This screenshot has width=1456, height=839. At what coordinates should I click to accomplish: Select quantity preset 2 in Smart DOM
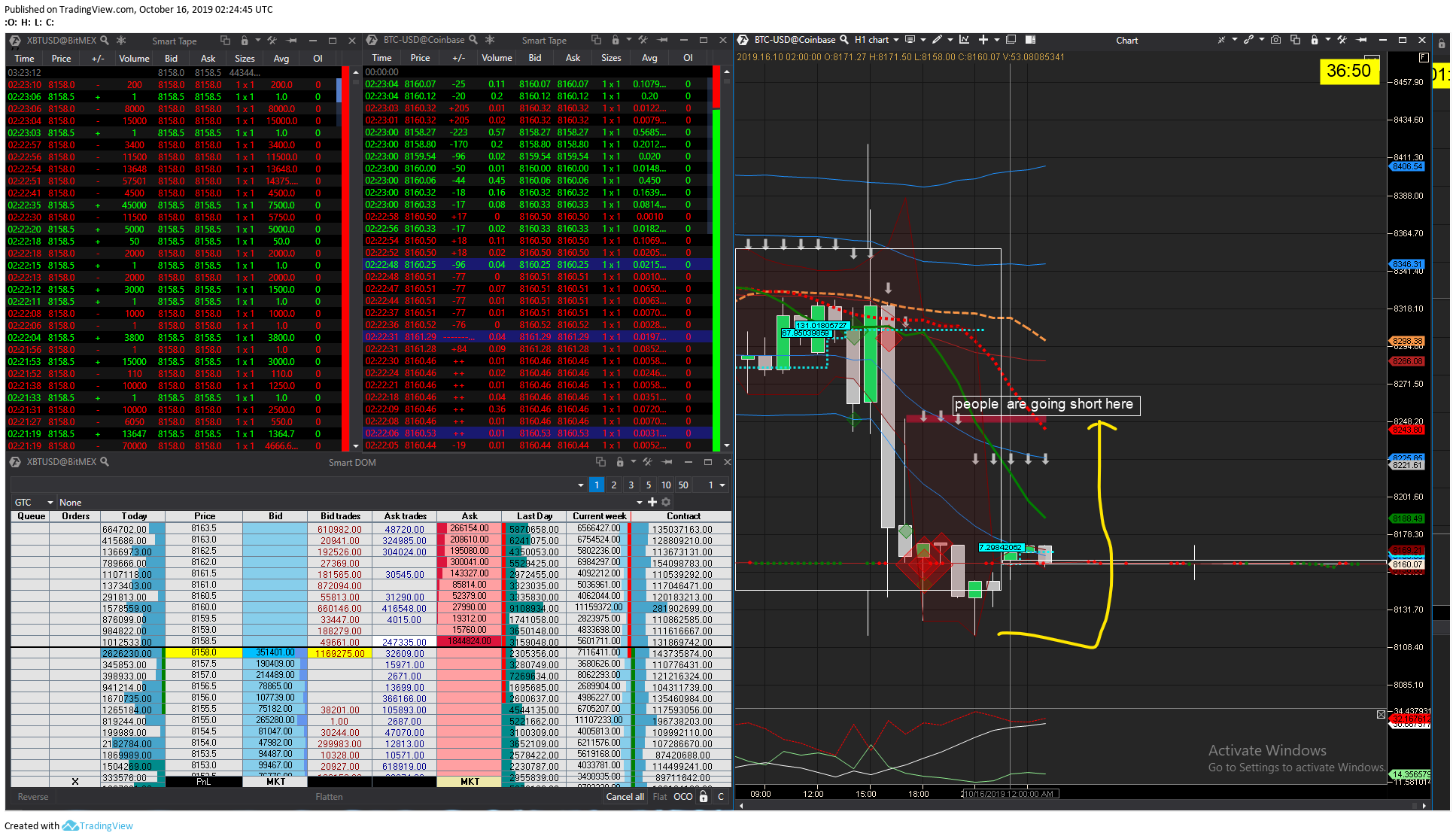click(614, 485)
